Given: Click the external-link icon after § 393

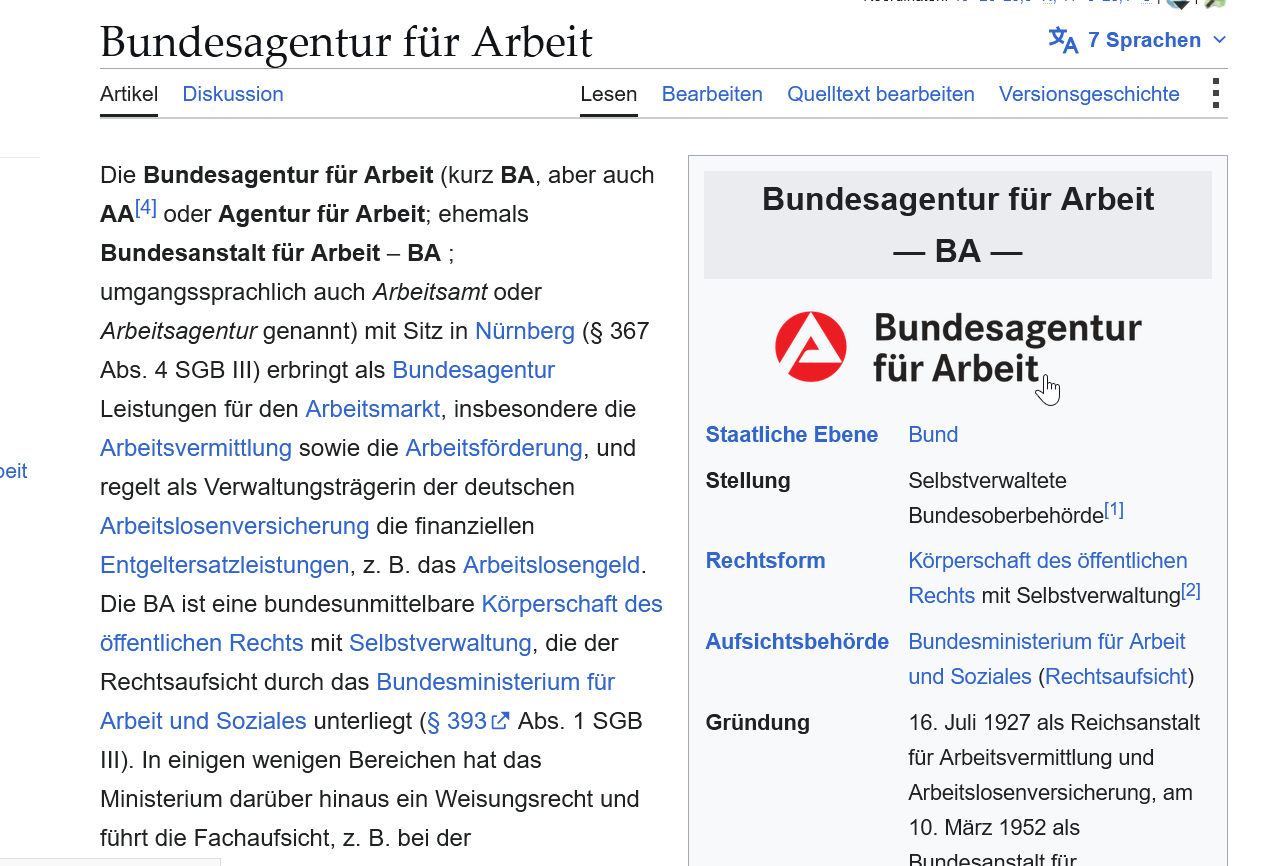Looking at the screenshot, I should pos(501,721).
